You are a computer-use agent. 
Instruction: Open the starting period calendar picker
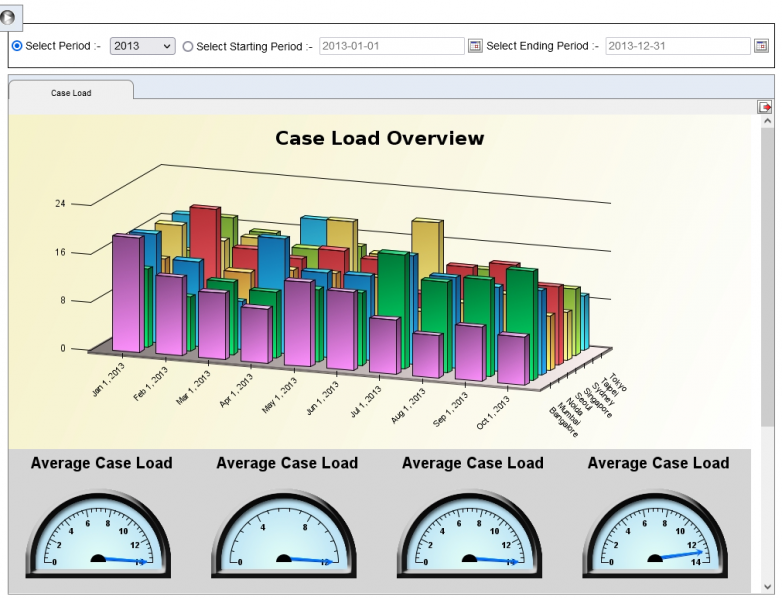(x=476, y=46)
